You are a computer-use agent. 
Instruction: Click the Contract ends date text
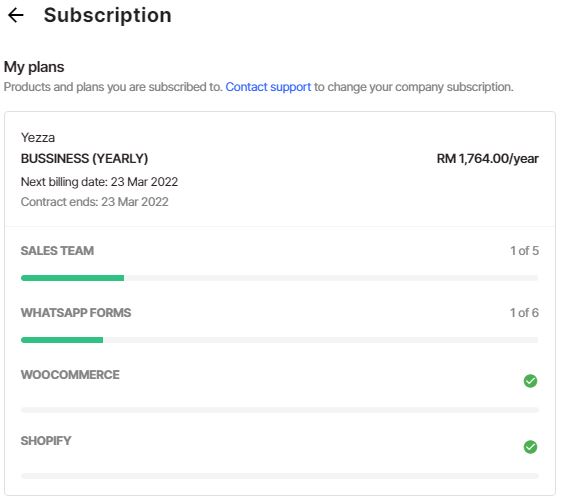[95, 203]
